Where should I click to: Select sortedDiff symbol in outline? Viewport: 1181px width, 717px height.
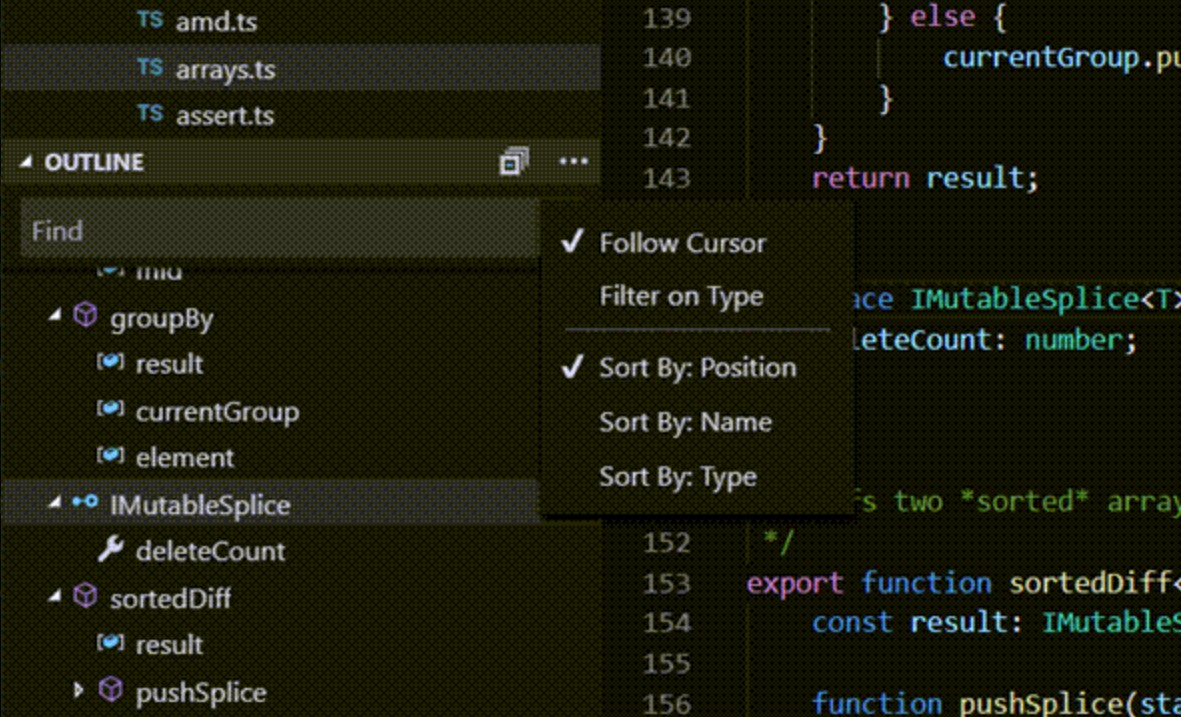pos(170,599)
